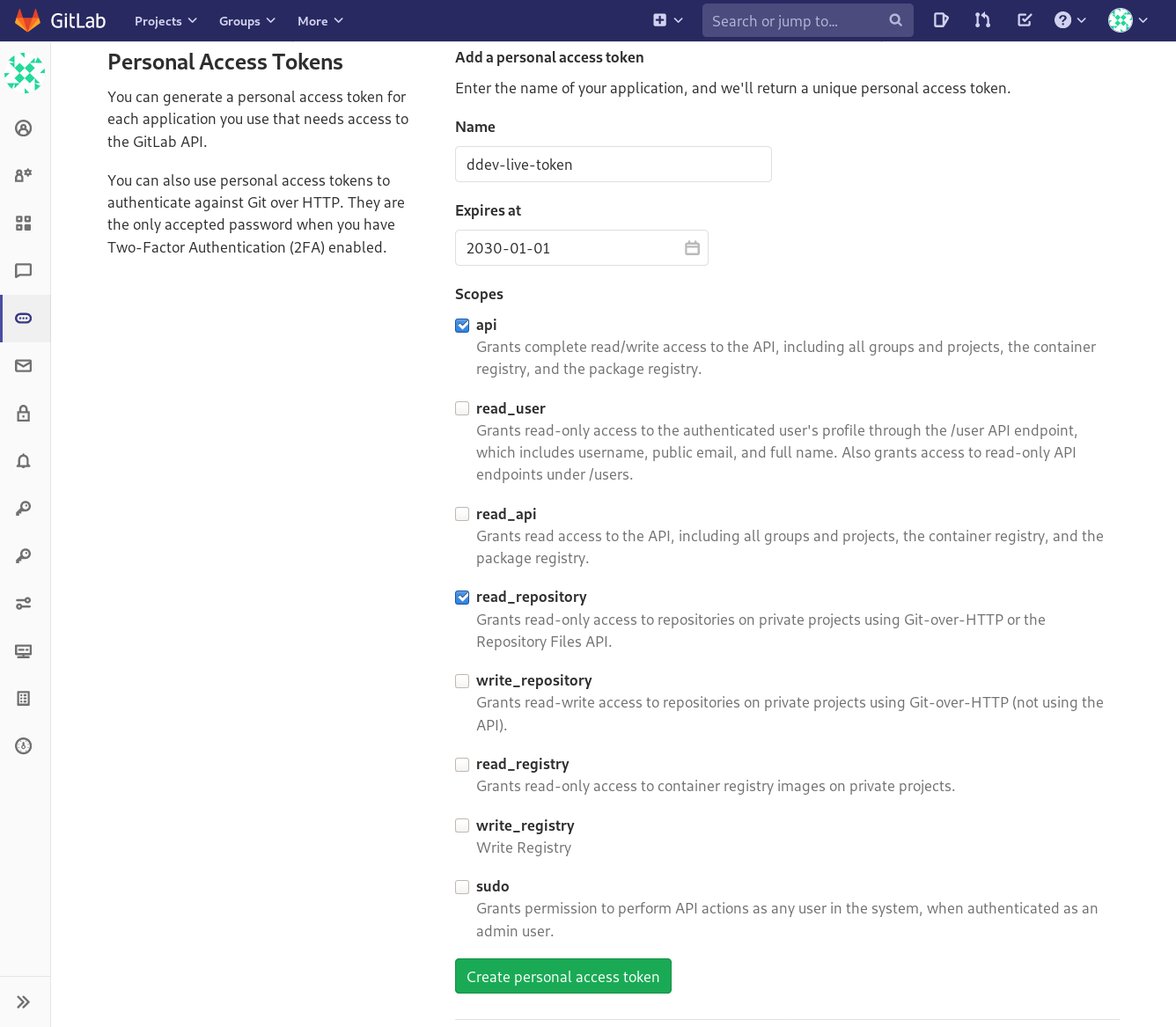The image size is (1176, 1027).
Task: Open To-Do list icon in navbar
Action: pyautogui.click(x=1025, y=20)
